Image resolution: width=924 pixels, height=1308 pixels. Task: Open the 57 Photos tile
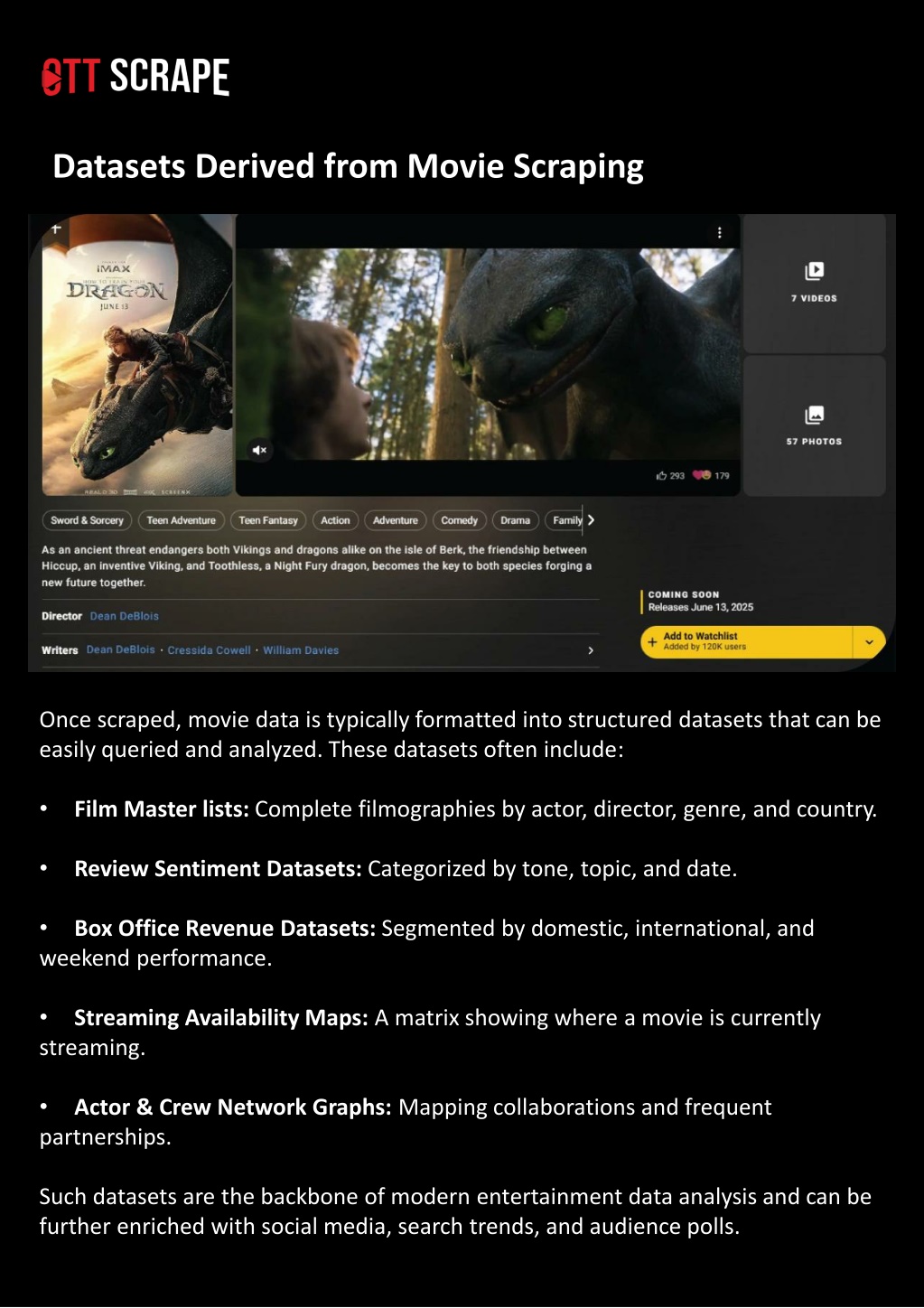(814, 425)
